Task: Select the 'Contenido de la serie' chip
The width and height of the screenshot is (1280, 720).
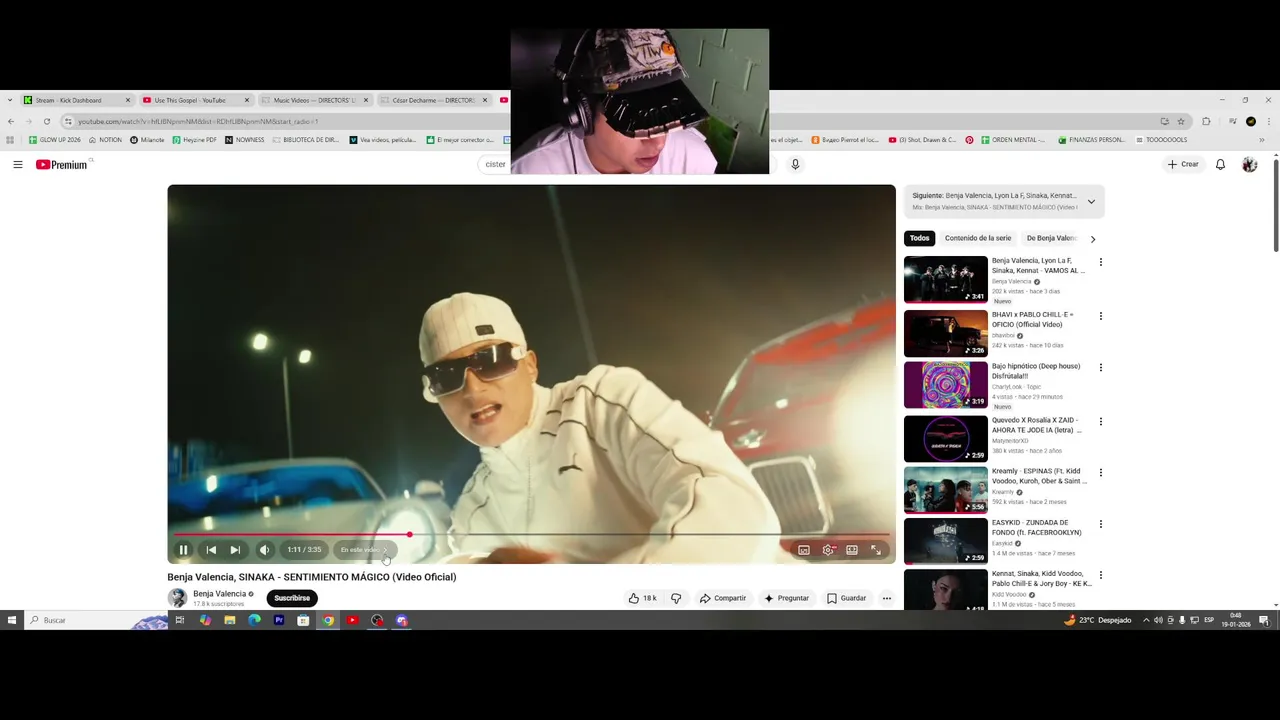Action: 978,238
